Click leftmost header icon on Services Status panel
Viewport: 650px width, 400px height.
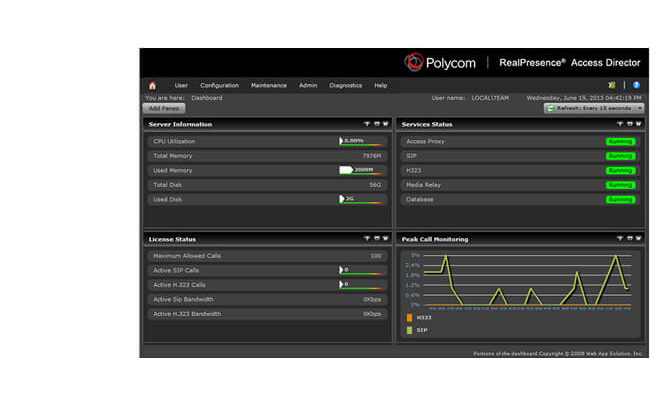[620, 124]
